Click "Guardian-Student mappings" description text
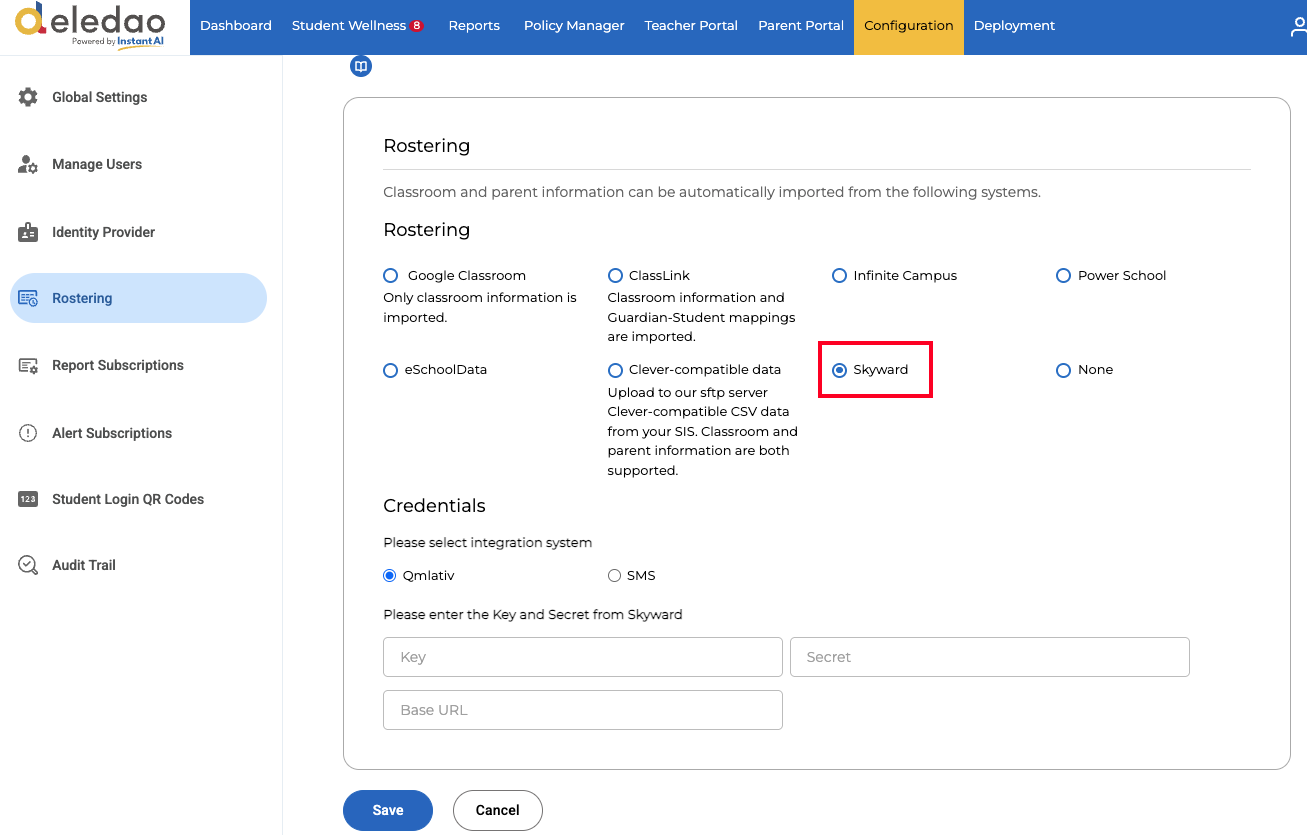 702,317
